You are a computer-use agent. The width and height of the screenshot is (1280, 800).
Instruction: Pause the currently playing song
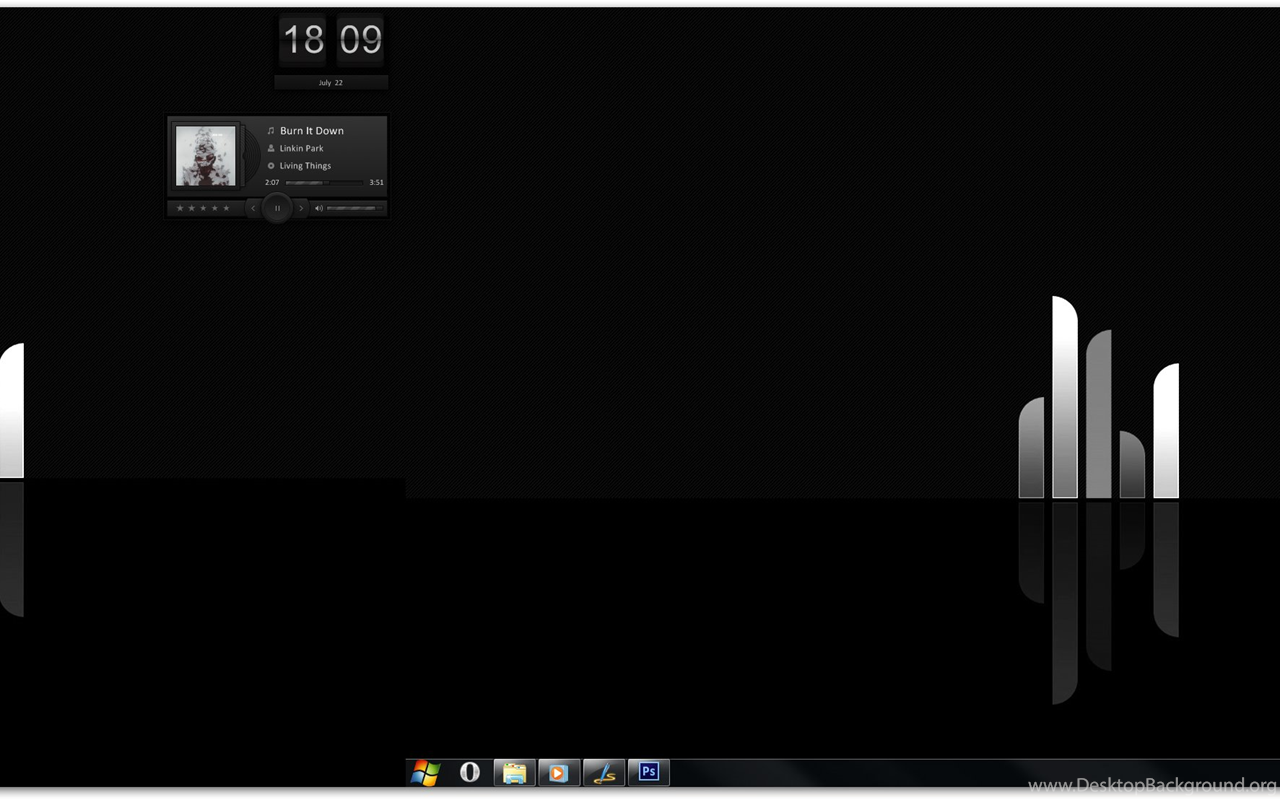tap(277, 208)
